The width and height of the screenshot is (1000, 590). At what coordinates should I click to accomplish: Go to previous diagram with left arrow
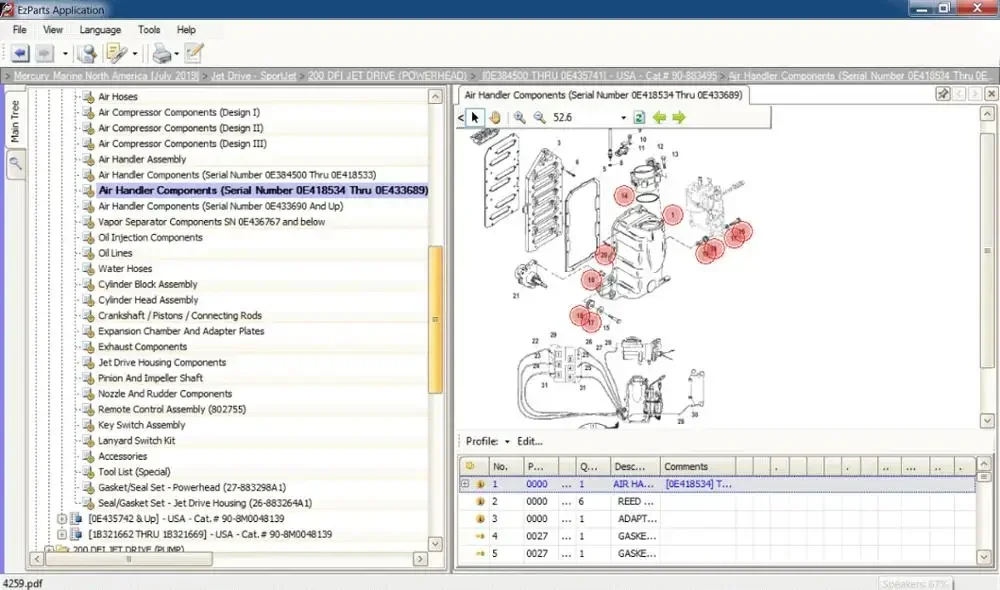(x=659, y=118)
